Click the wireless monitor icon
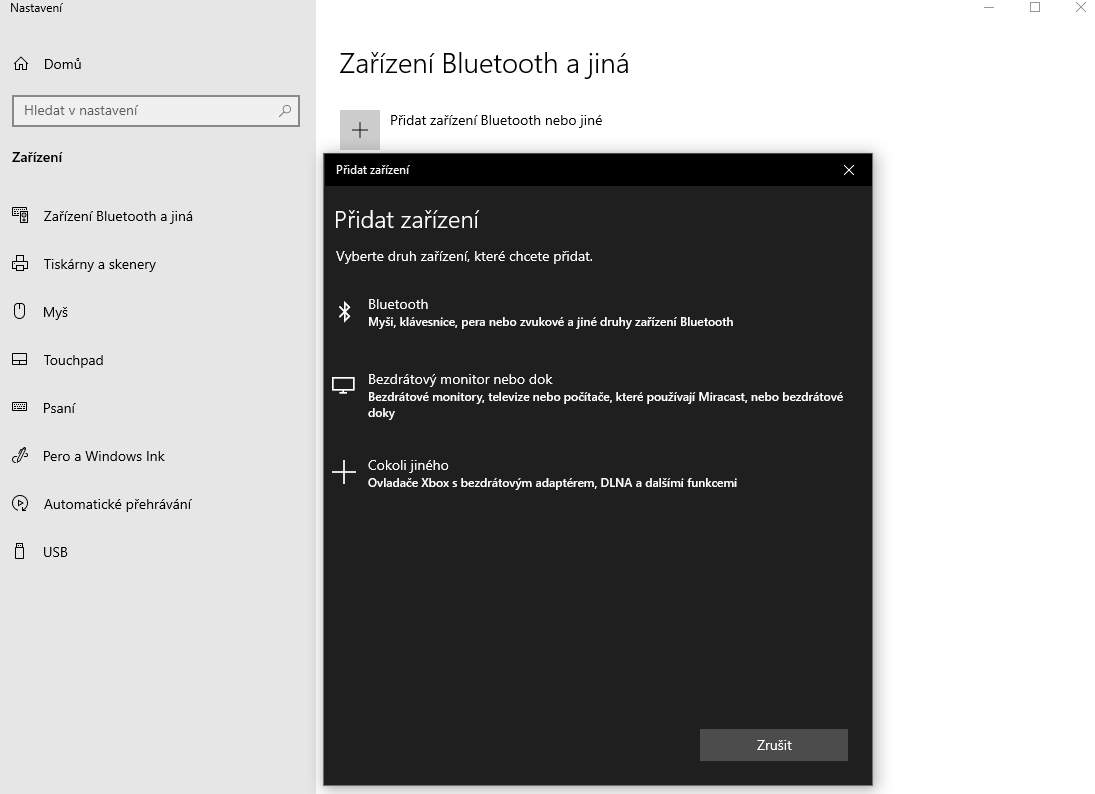The height and width of the screenshot is (794, 1095). click(344, 386)
